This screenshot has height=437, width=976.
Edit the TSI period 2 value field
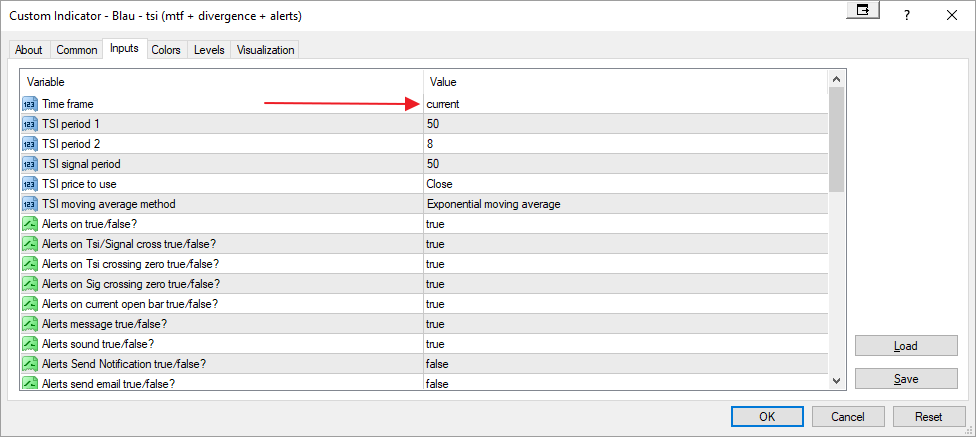(x=625, y=144)
